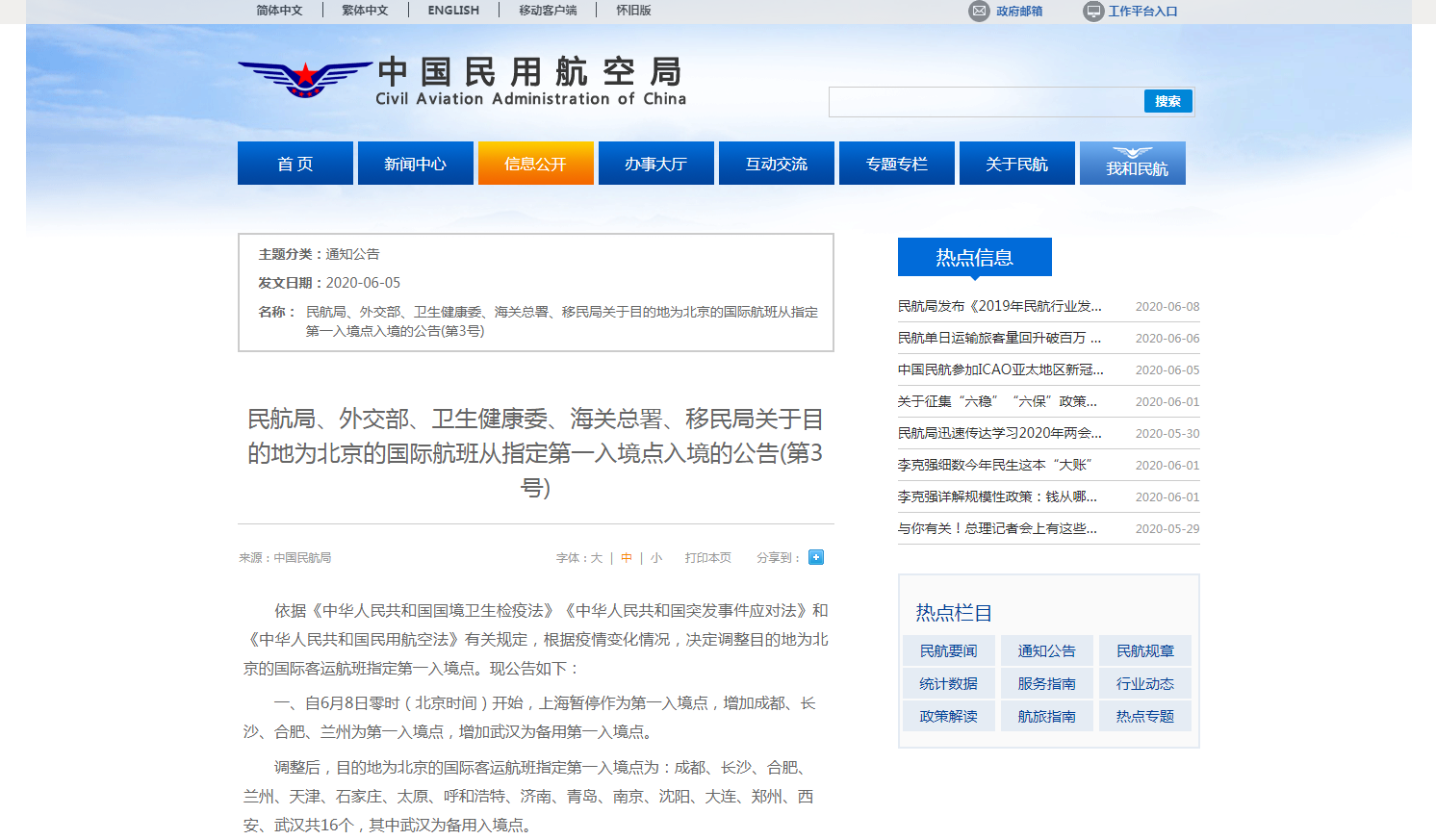Switch the site language to ENGLISH

tap(453, 11)
